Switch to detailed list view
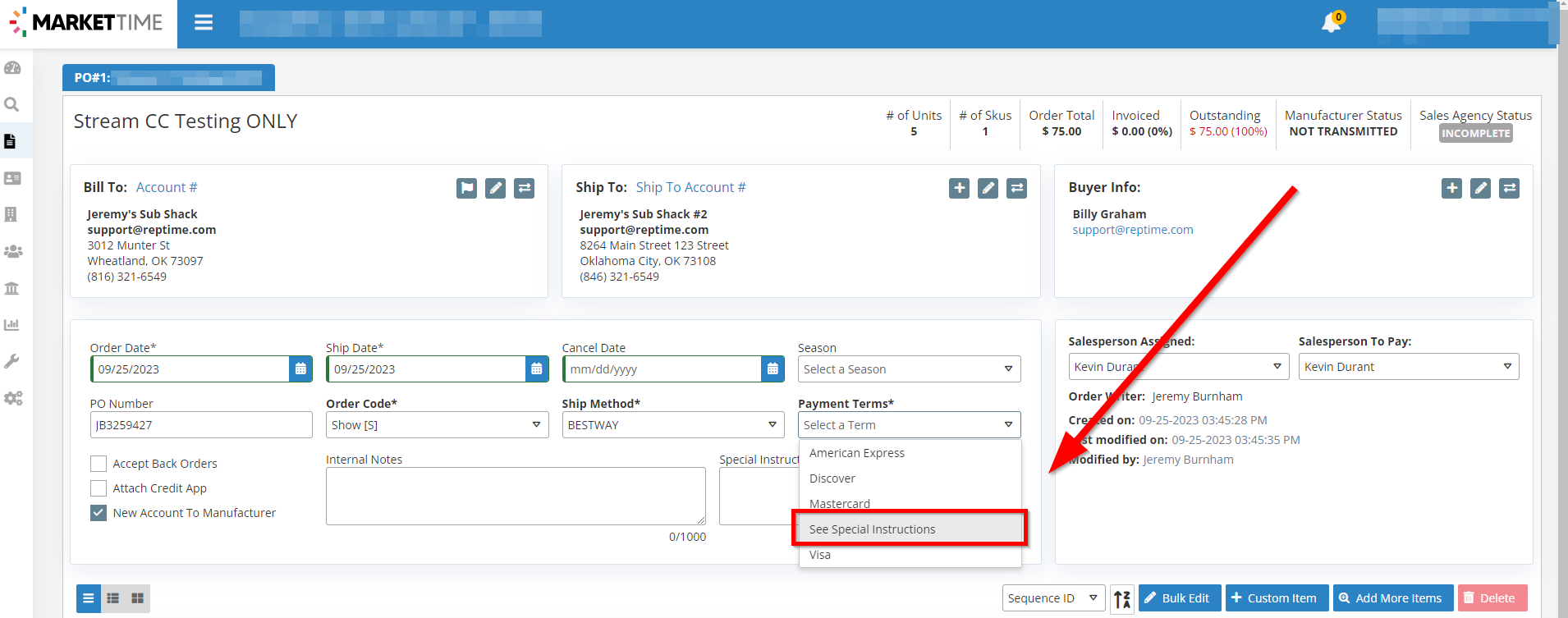 click(113, 598)
